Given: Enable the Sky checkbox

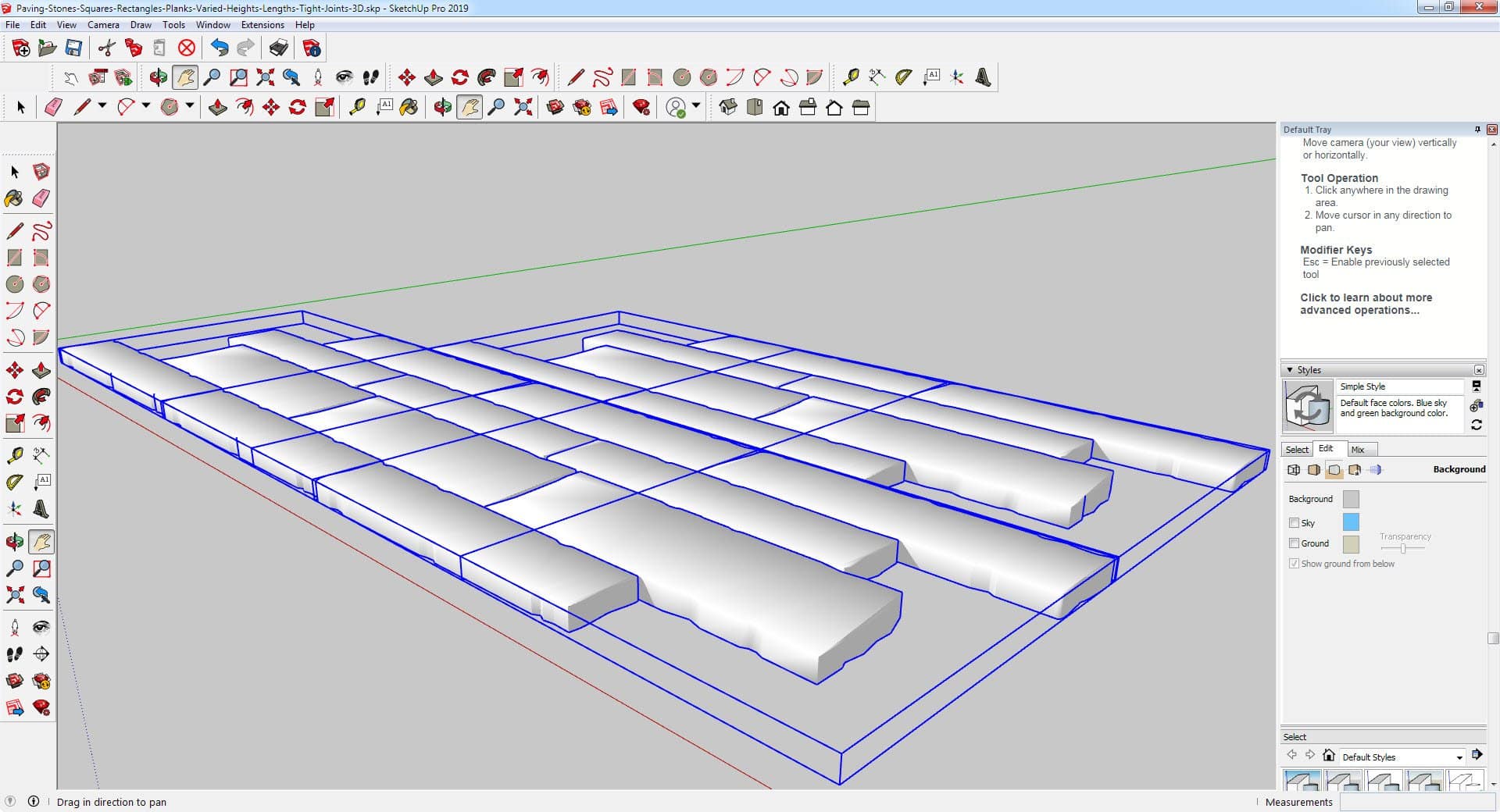Looking at the screenshot, I should (1294, 523).
